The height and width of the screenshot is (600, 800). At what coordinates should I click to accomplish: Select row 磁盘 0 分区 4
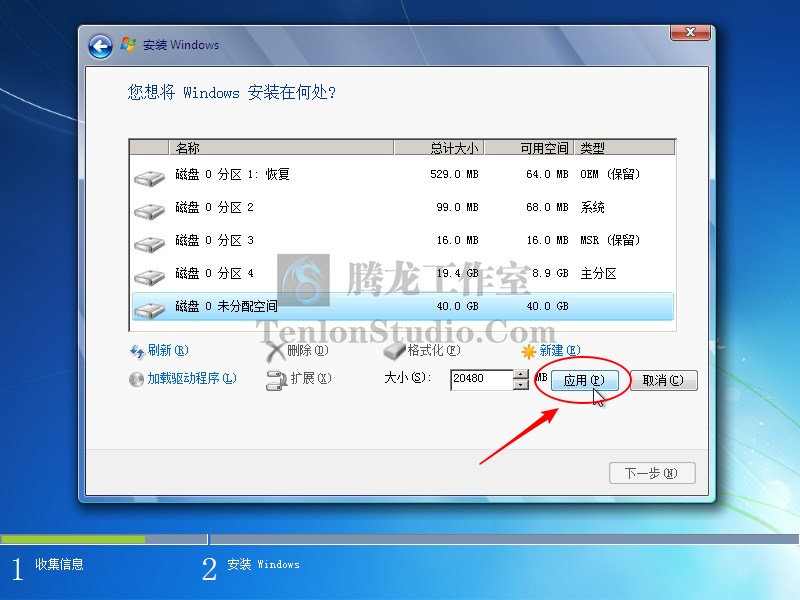tap(403, 273)
